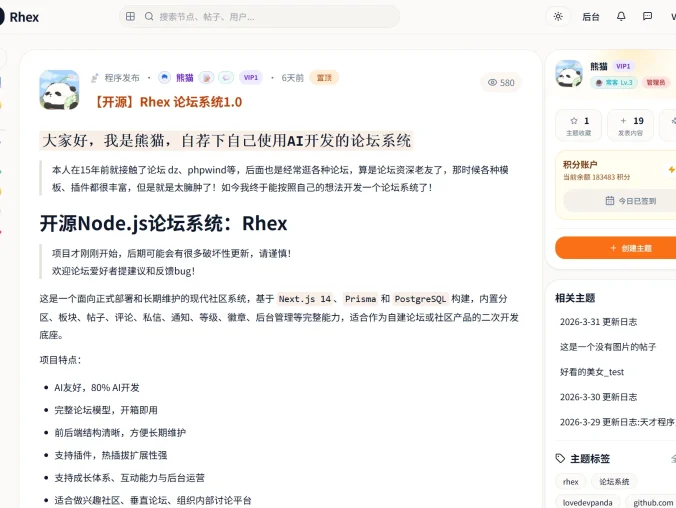Open related topic 这是一个没有图片的帖子
676x508 pixels.
[608, 347]
